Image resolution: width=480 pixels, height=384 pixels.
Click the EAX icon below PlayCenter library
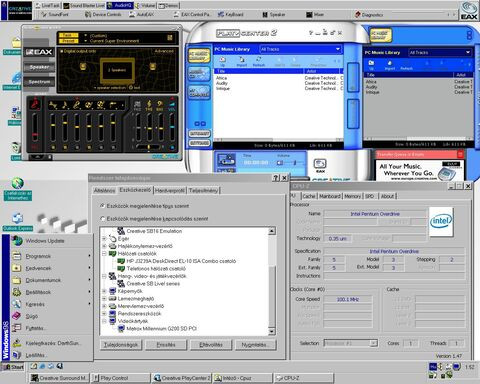pyautogui.click(x=320, y=166)
